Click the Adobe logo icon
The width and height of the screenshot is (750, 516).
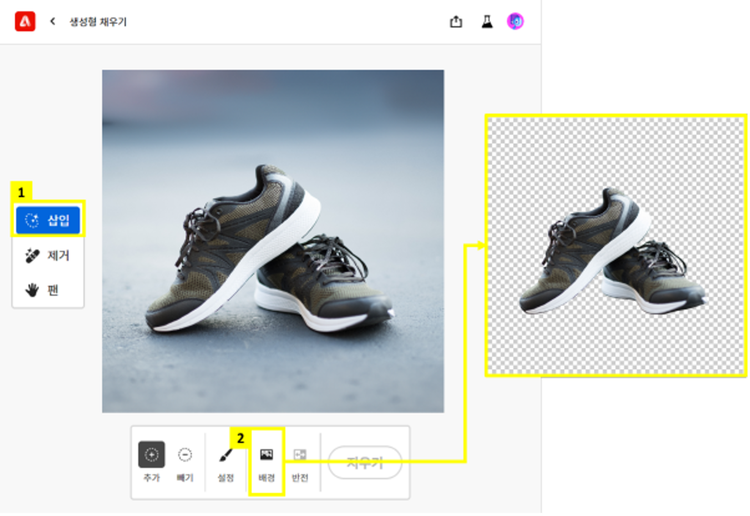(25, 22)
